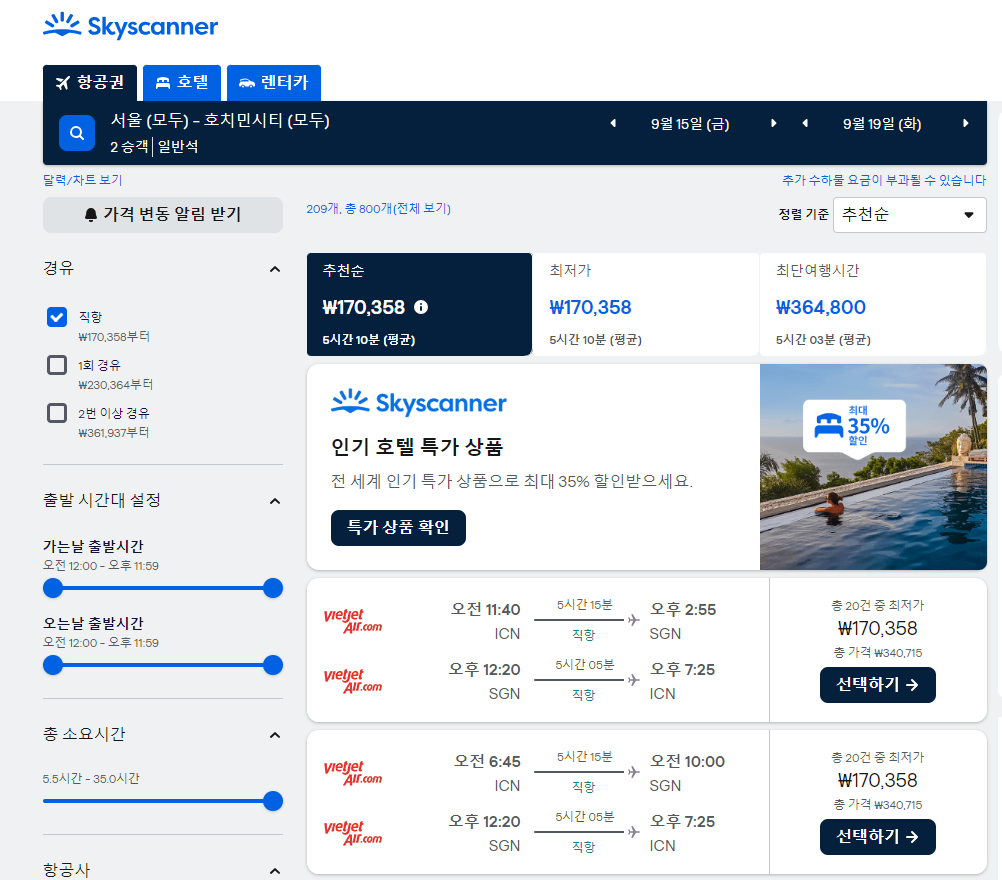Click 특가 상품 확인 hotel deals button

[x=398, y=528]
